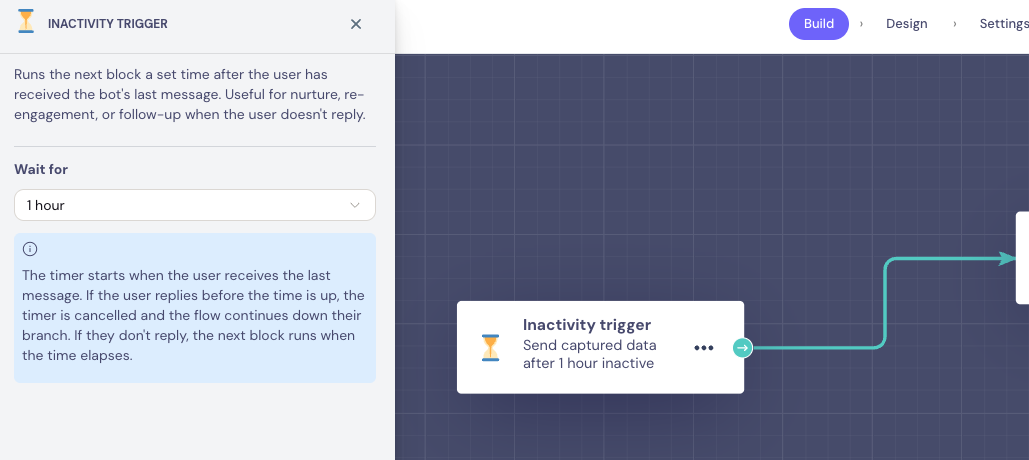
Task: Click the chevron arrow in the 1 hour field
Action: 355,205
